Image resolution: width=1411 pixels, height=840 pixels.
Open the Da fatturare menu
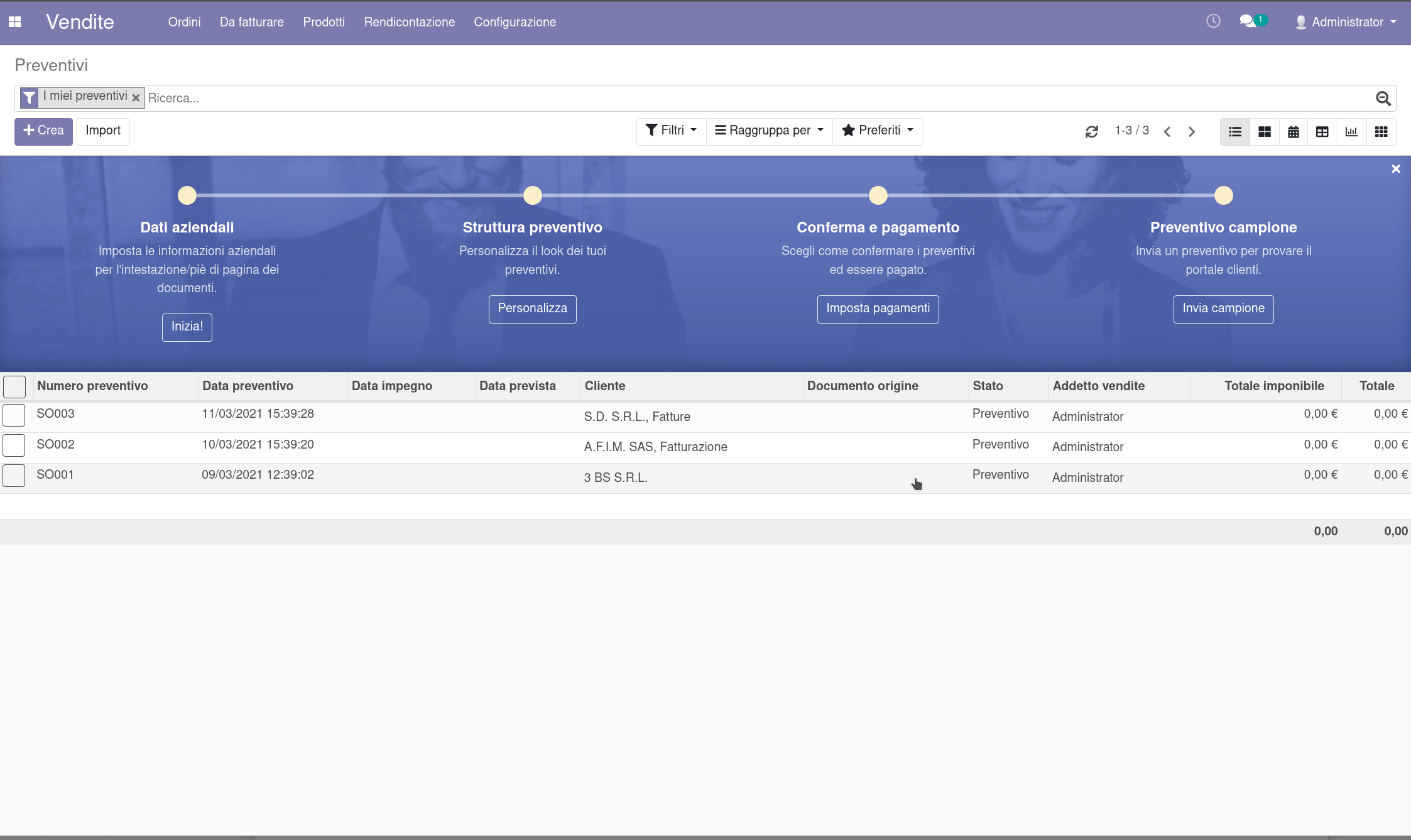click(x=251, y=22)
